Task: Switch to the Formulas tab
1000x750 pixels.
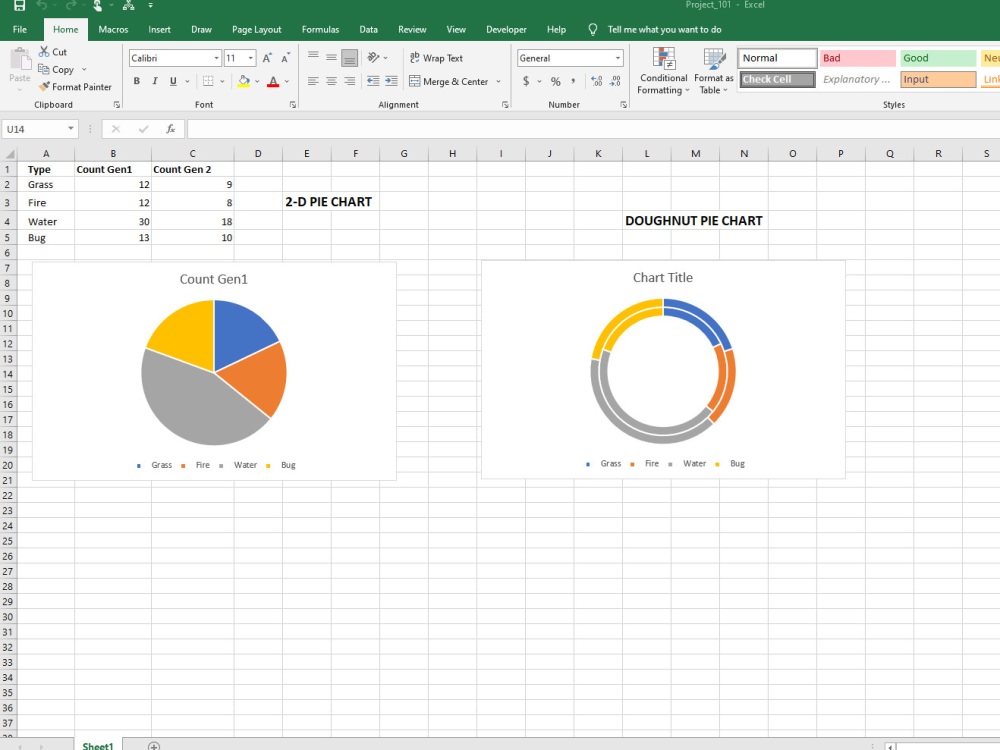Action: [320, 29]
